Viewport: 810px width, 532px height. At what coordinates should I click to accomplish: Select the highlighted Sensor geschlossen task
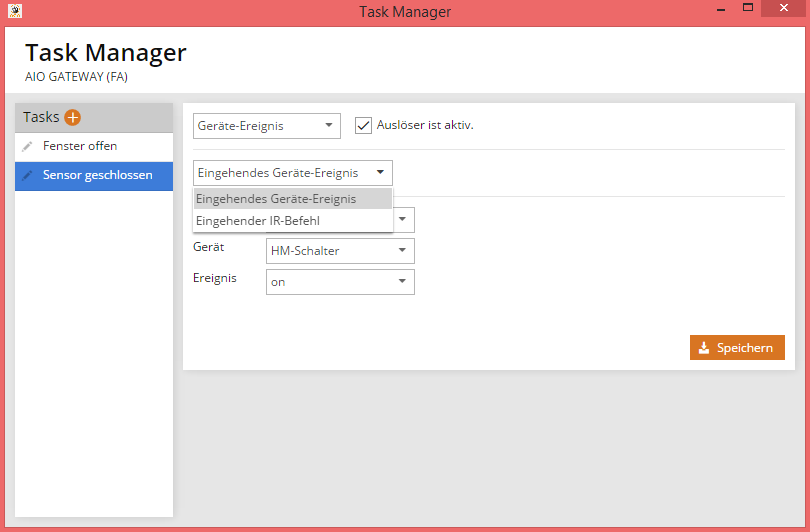[97, 176]
